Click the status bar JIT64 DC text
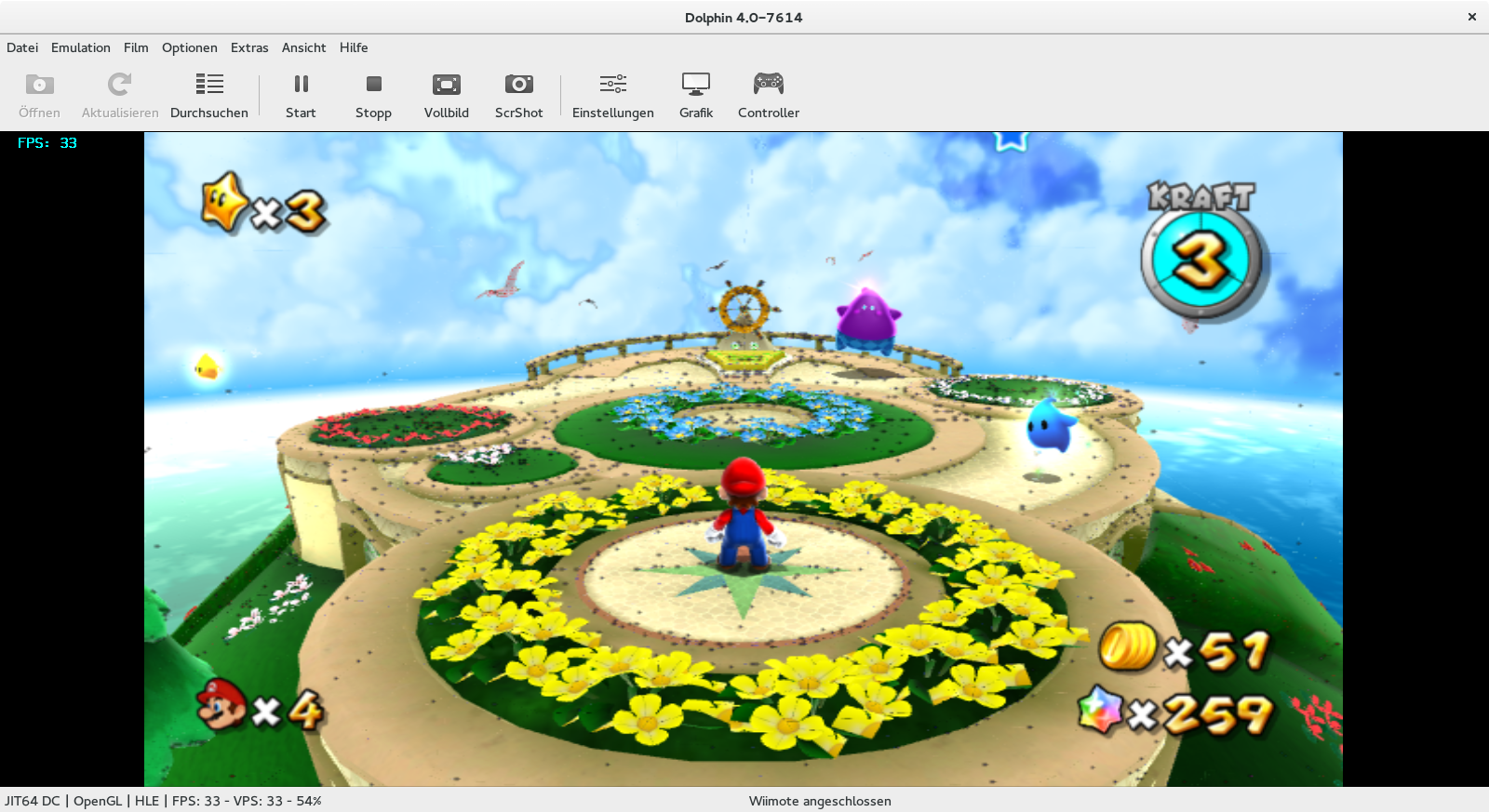Image resolution: width=1489 pixels, height=812 pixels. pyautogui.click(x=33, y=801)
